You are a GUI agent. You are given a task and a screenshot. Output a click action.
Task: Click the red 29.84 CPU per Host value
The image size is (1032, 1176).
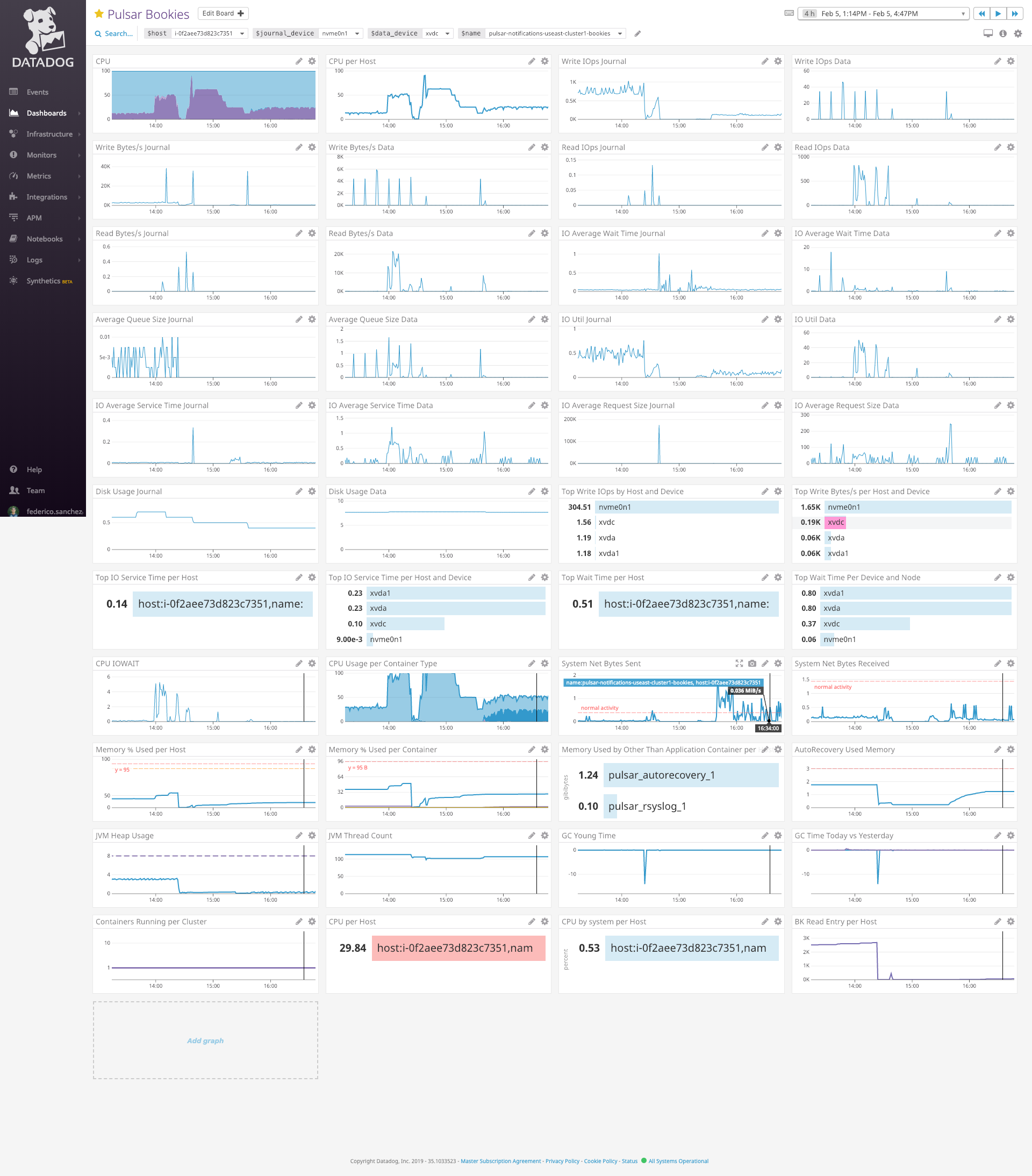coord(352,947)
